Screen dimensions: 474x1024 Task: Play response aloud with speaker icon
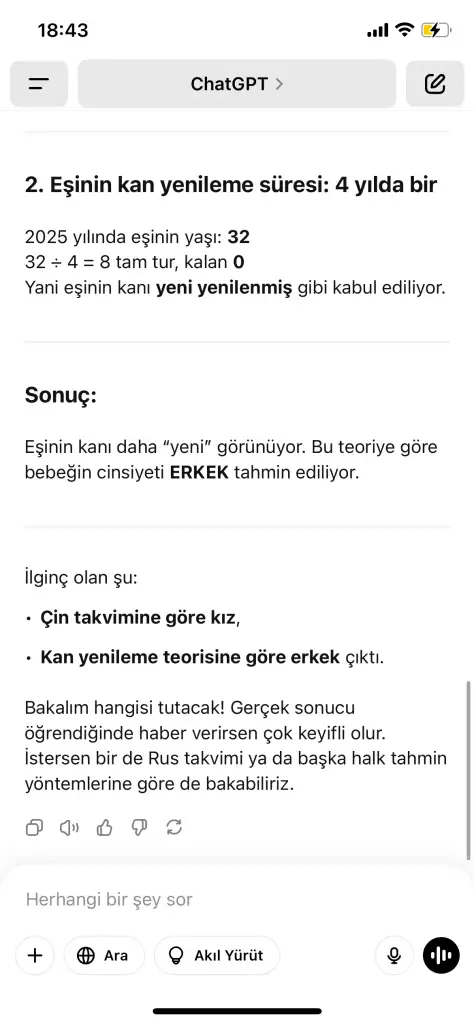point(69,828)
